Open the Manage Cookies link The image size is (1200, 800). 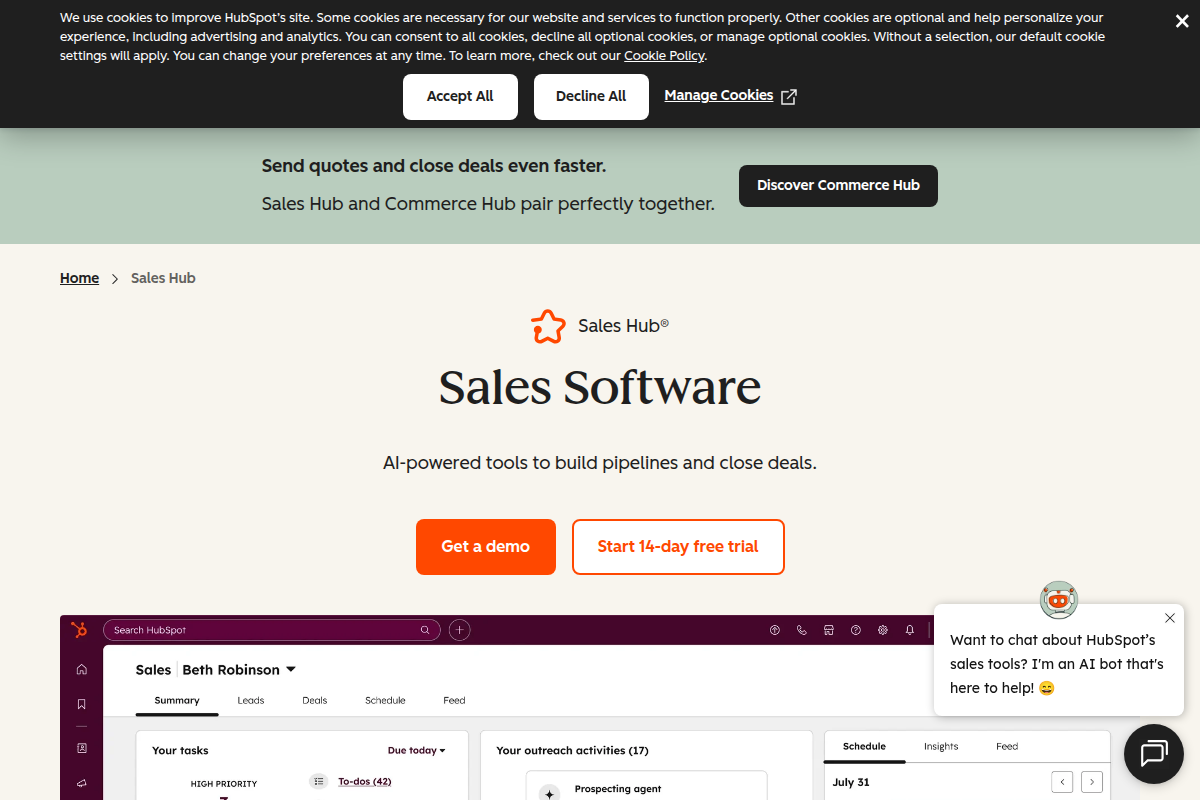tap(719, 96)
